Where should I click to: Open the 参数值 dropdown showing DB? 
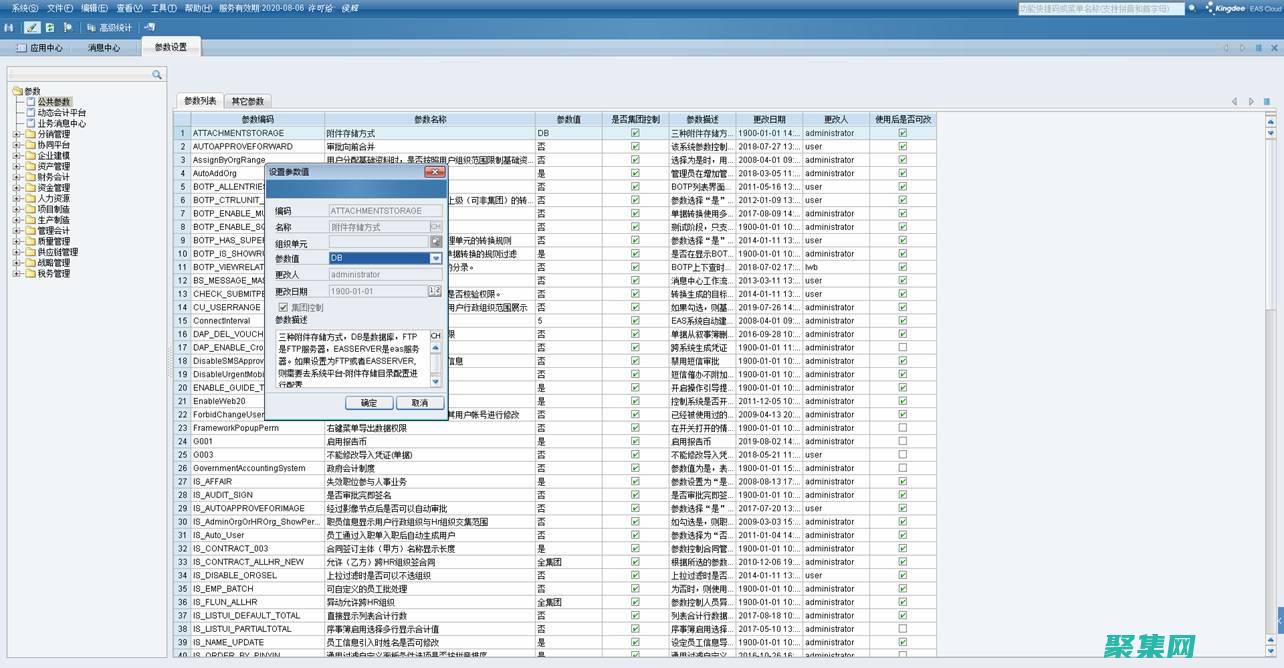coord(436,258)
